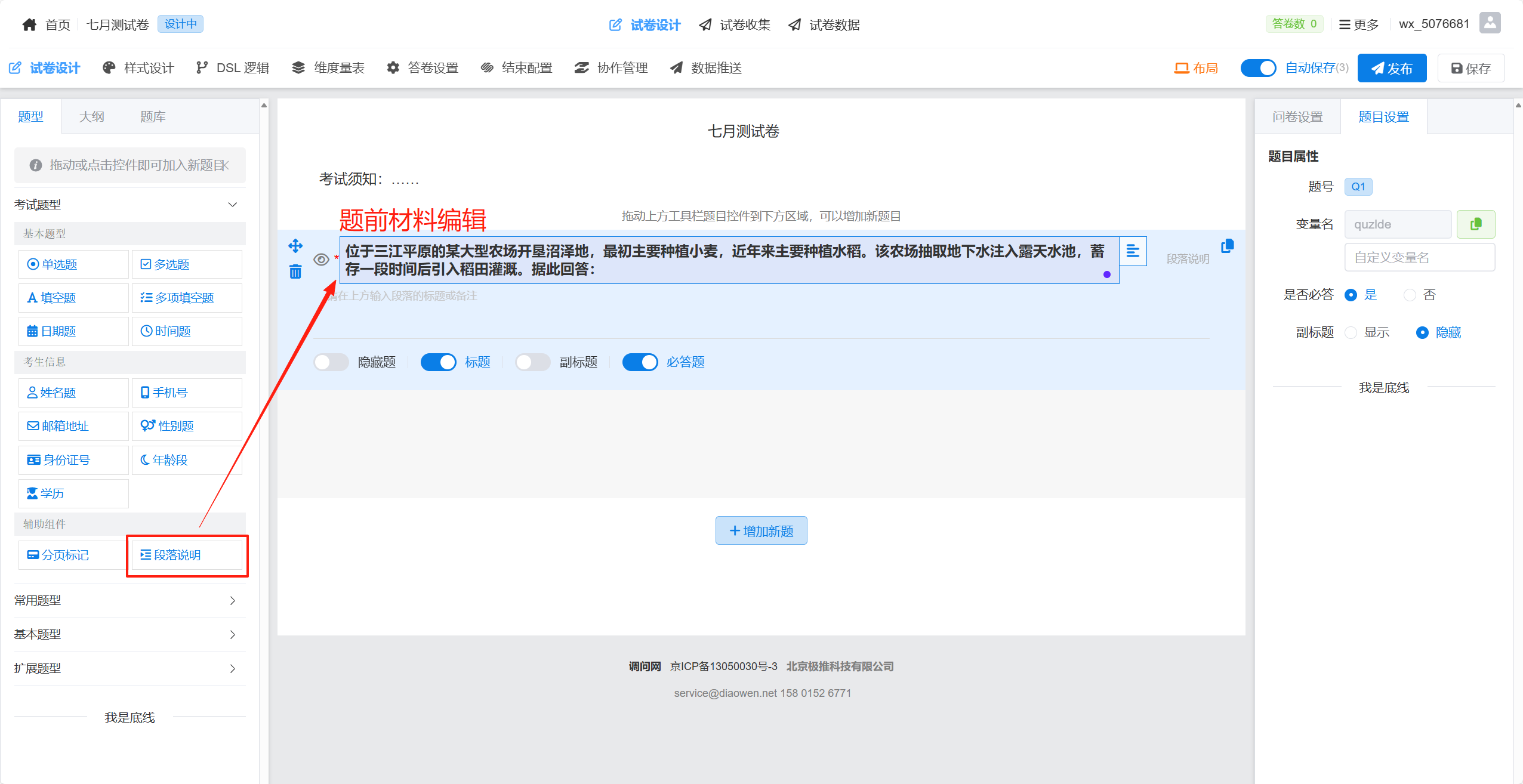Click the user avatar icon
This screenshot has width=1523, height=784.
(1490, 23)
